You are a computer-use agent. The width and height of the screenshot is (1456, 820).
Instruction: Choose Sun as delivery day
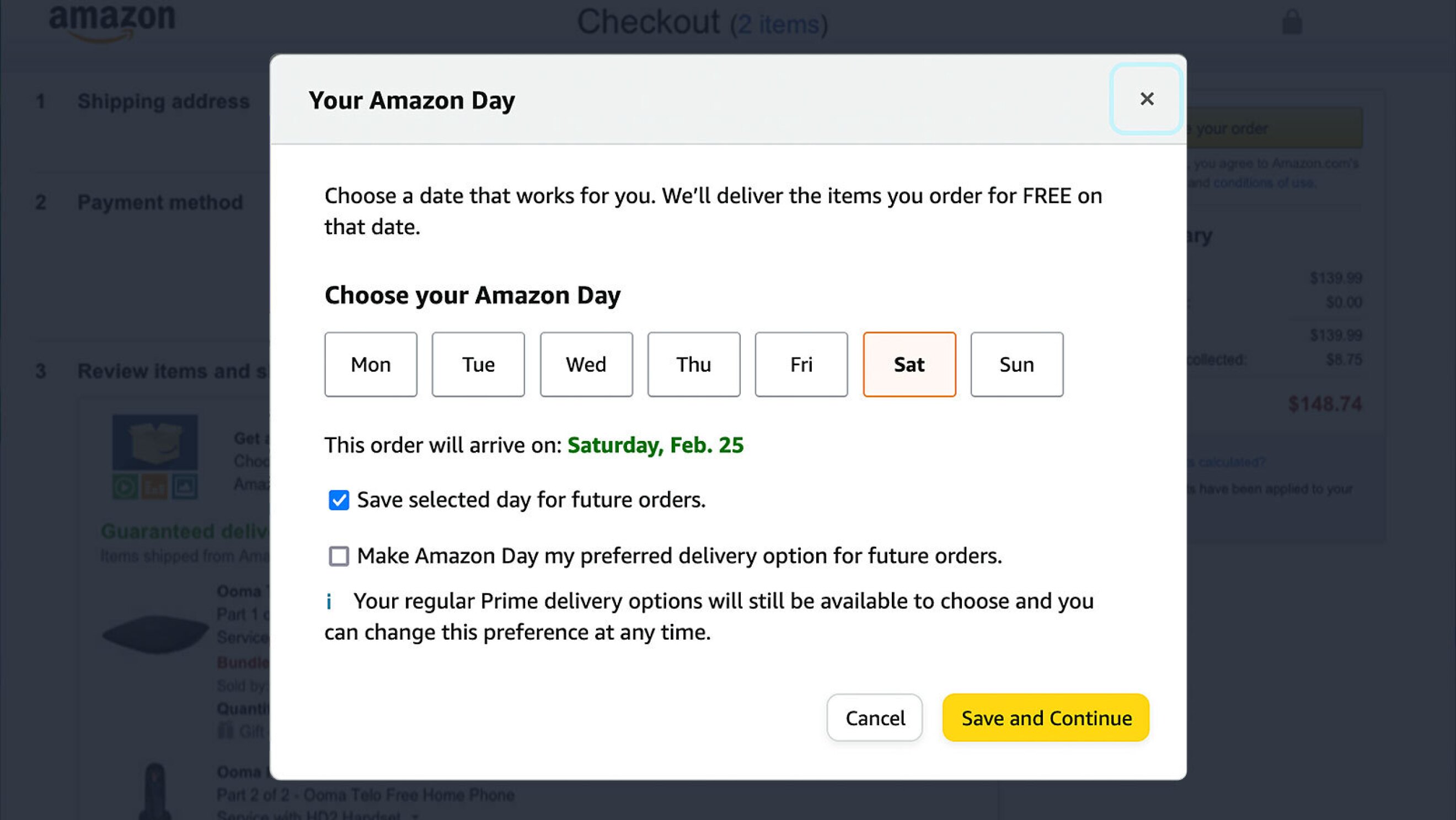(x=1016, y=364)
